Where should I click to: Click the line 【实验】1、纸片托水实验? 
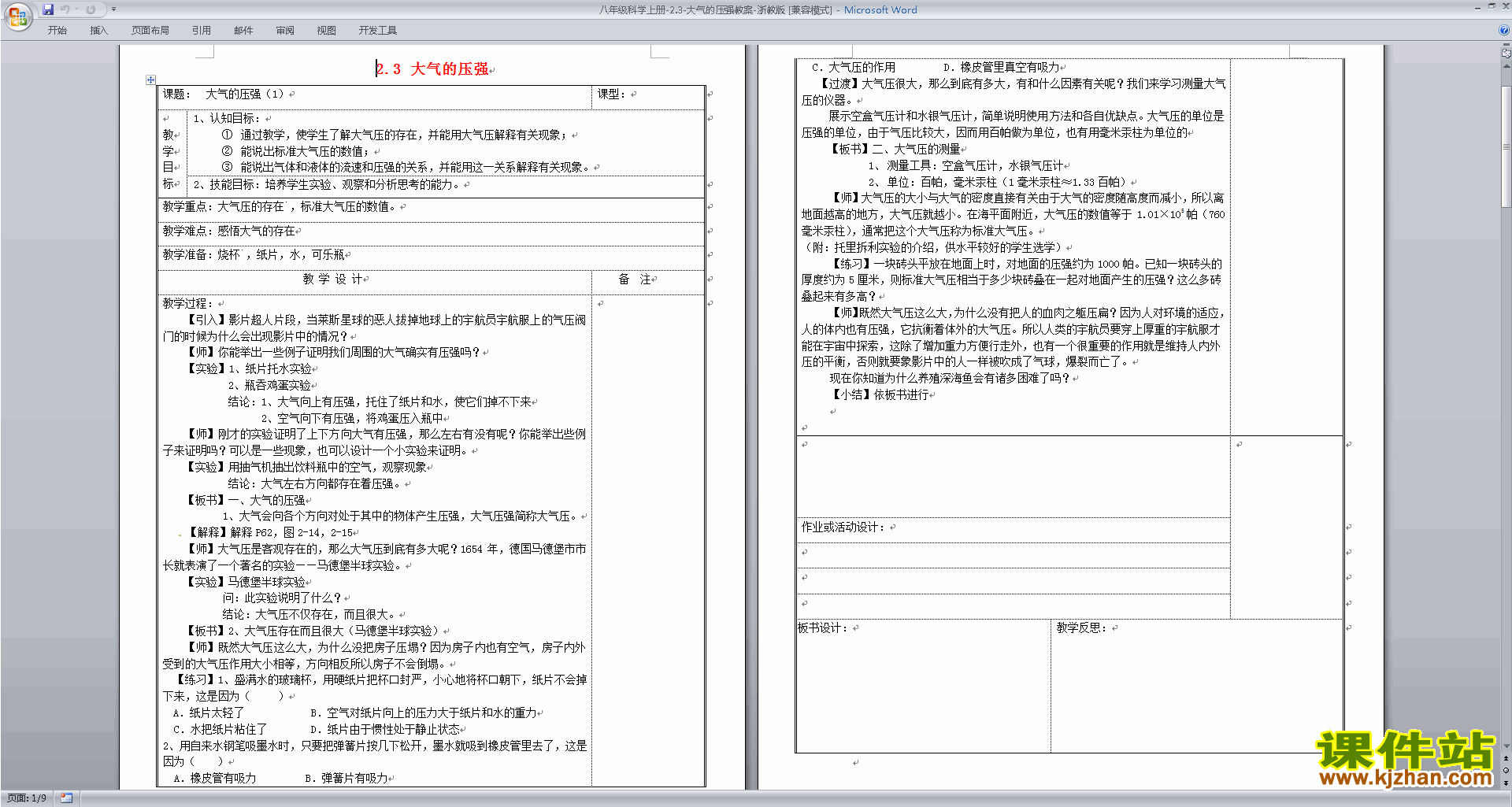pos(249,368)
